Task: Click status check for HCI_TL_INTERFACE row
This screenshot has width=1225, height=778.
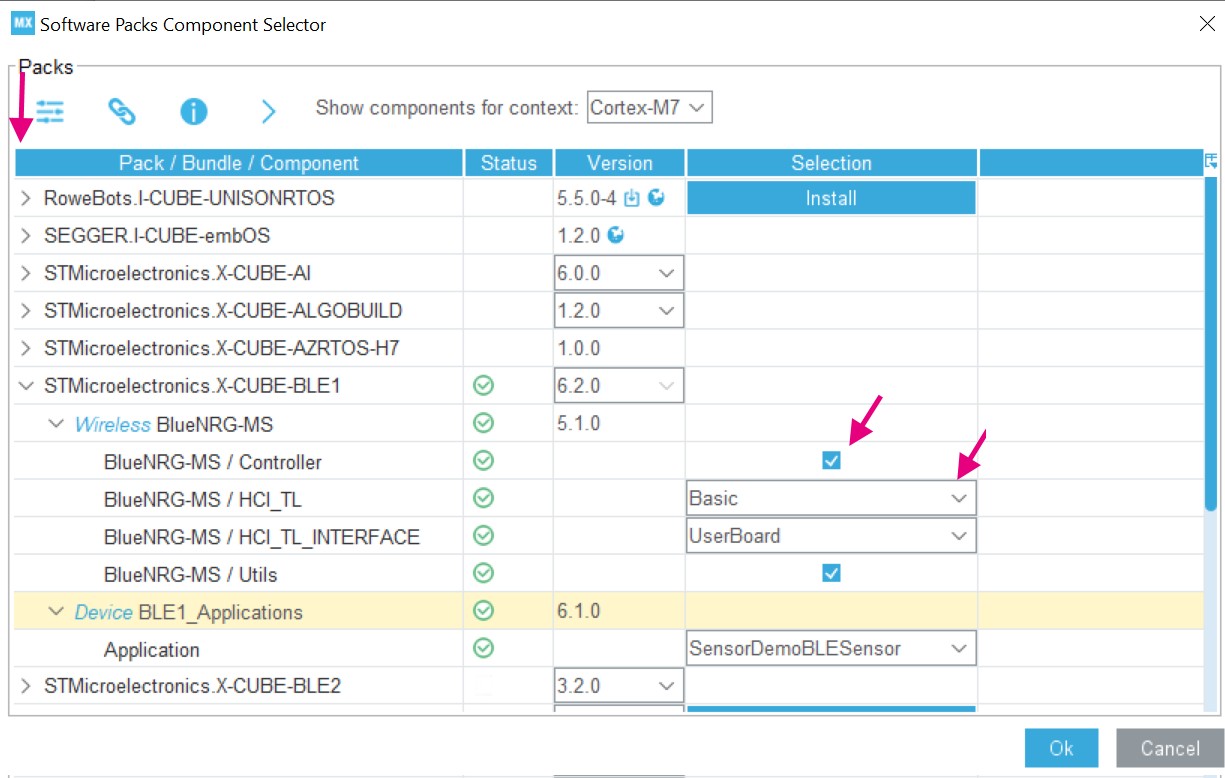Action: point(484,536)
